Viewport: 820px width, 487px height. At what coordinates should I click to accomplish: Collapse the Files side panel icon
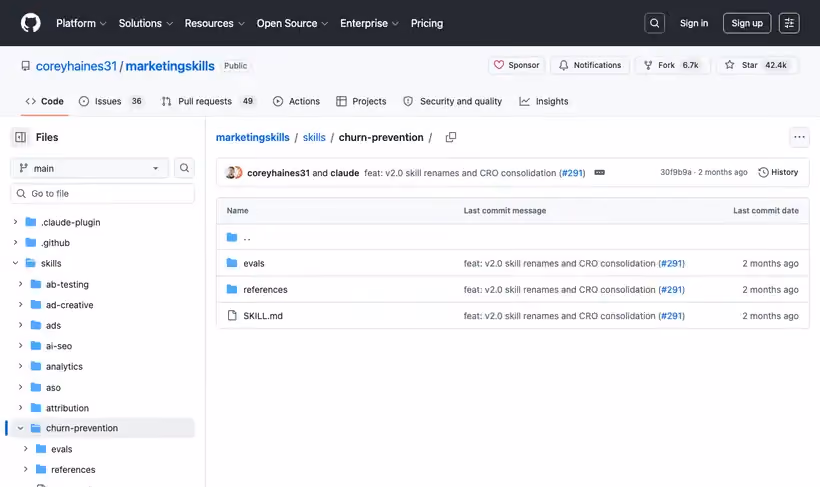(20, 137)
